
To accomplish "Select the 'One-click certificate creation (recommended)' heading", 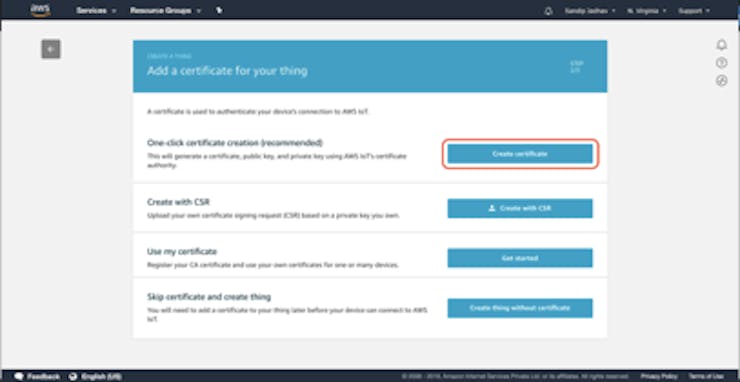I will click(x=235, y=143).
